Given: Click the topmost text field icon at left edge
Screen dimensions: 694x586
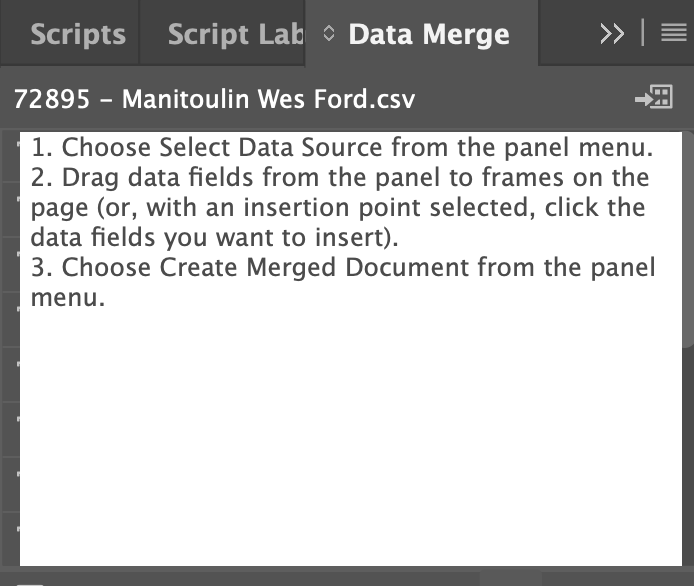Looking at the screenshot, I should coord(18,144).
